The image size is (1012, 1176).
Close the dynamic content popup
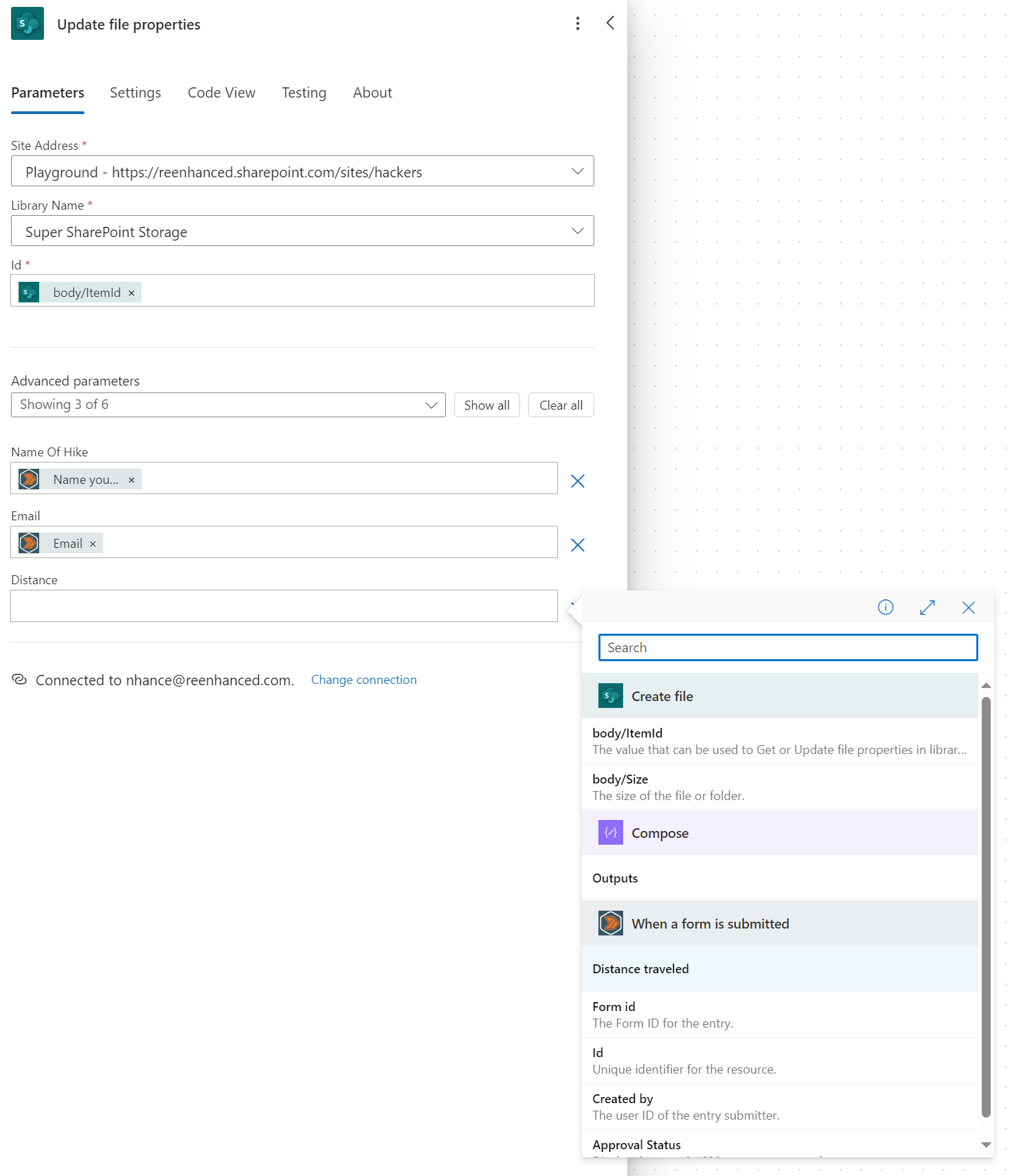969,608
